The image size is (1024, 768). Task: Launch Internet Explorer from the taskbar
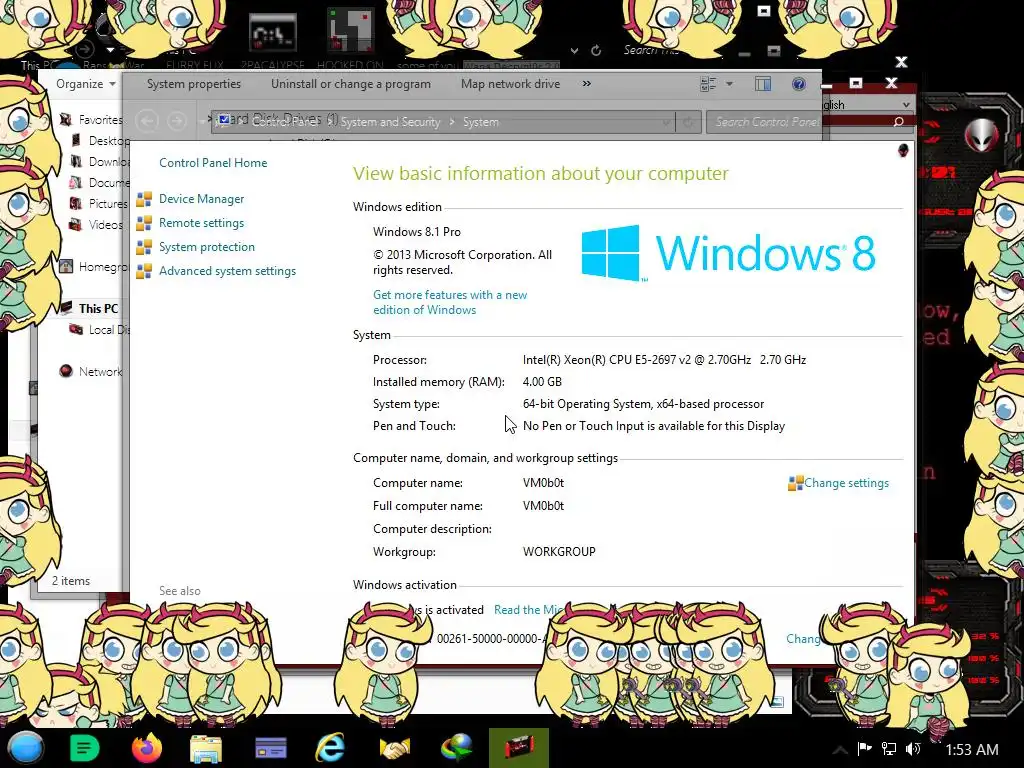tap(330, 748)
